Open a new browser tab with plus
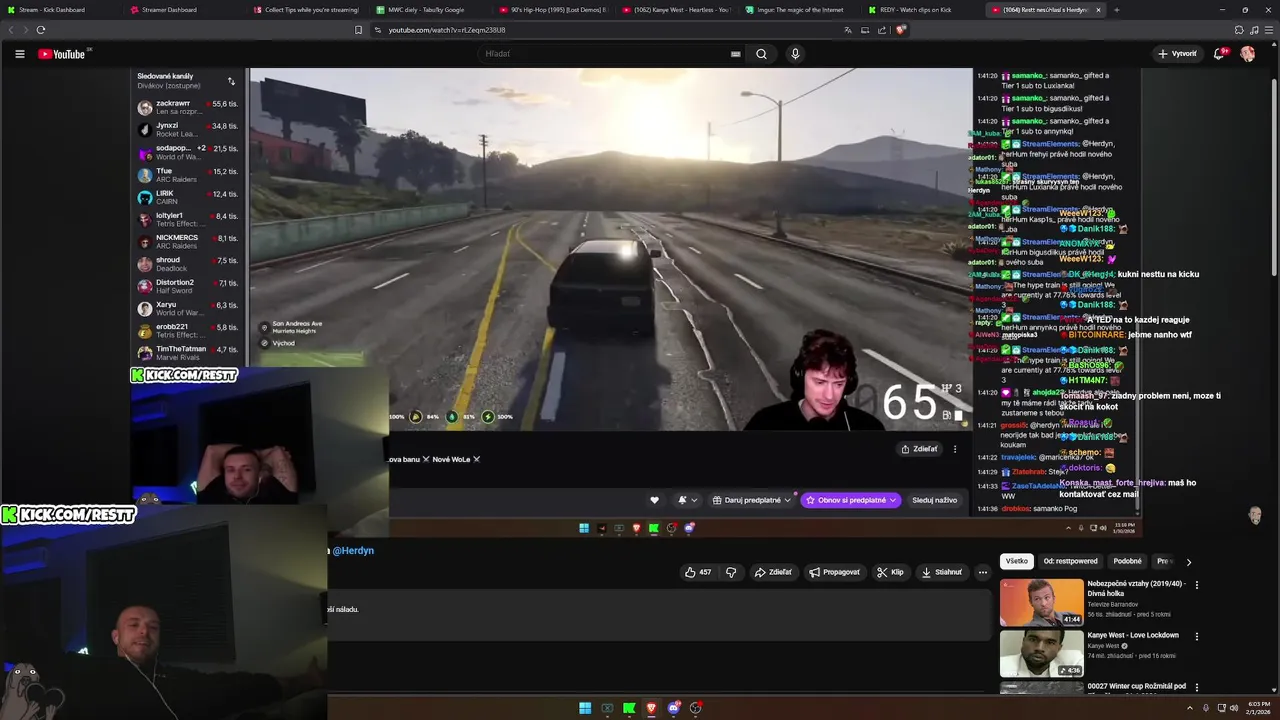 [1116, 10]
